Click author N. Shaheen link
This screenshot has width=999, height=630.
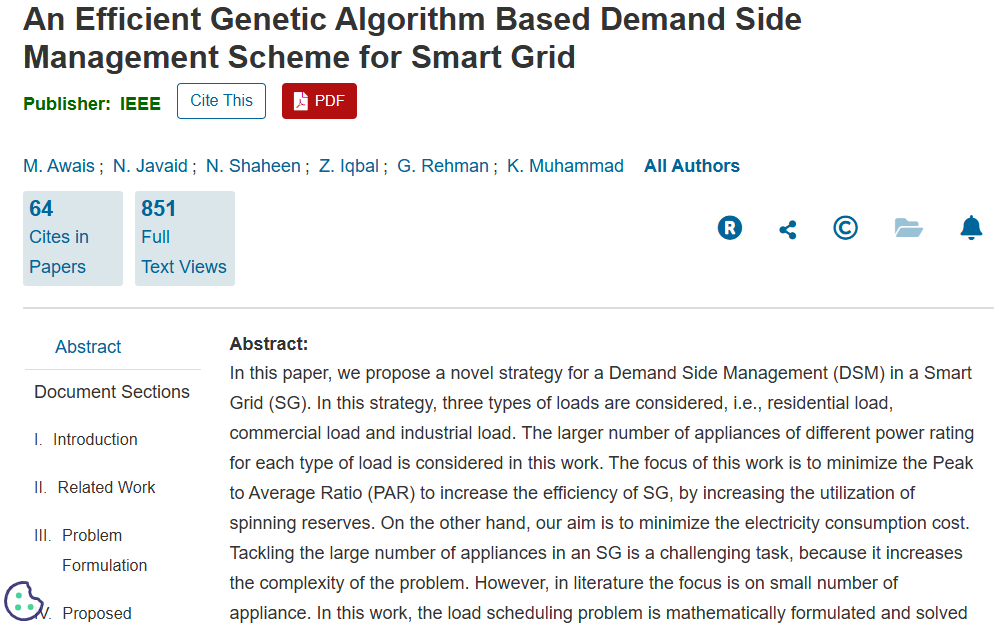(x=253, y=166)
